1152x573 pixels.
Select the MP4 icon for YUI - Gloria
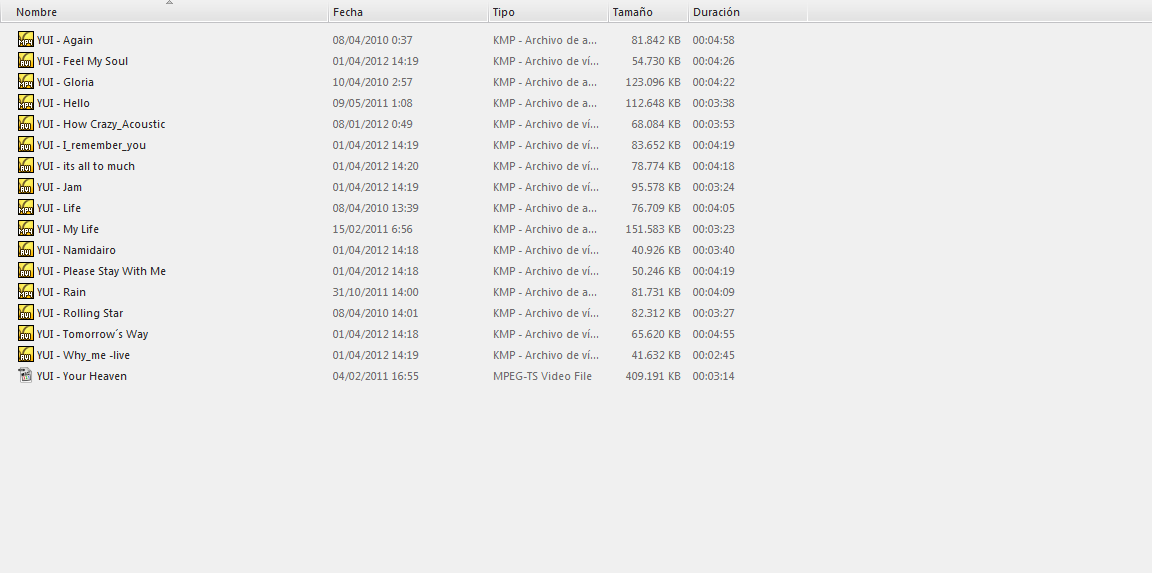point(26,82)
